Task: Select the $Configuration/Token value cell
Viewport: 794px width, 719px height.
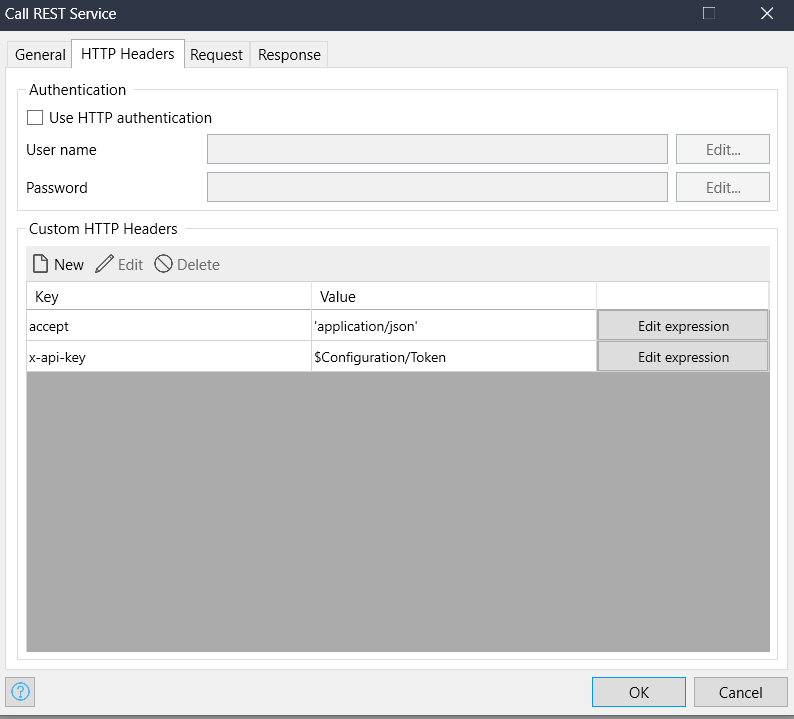Action: tap(453, 357)
